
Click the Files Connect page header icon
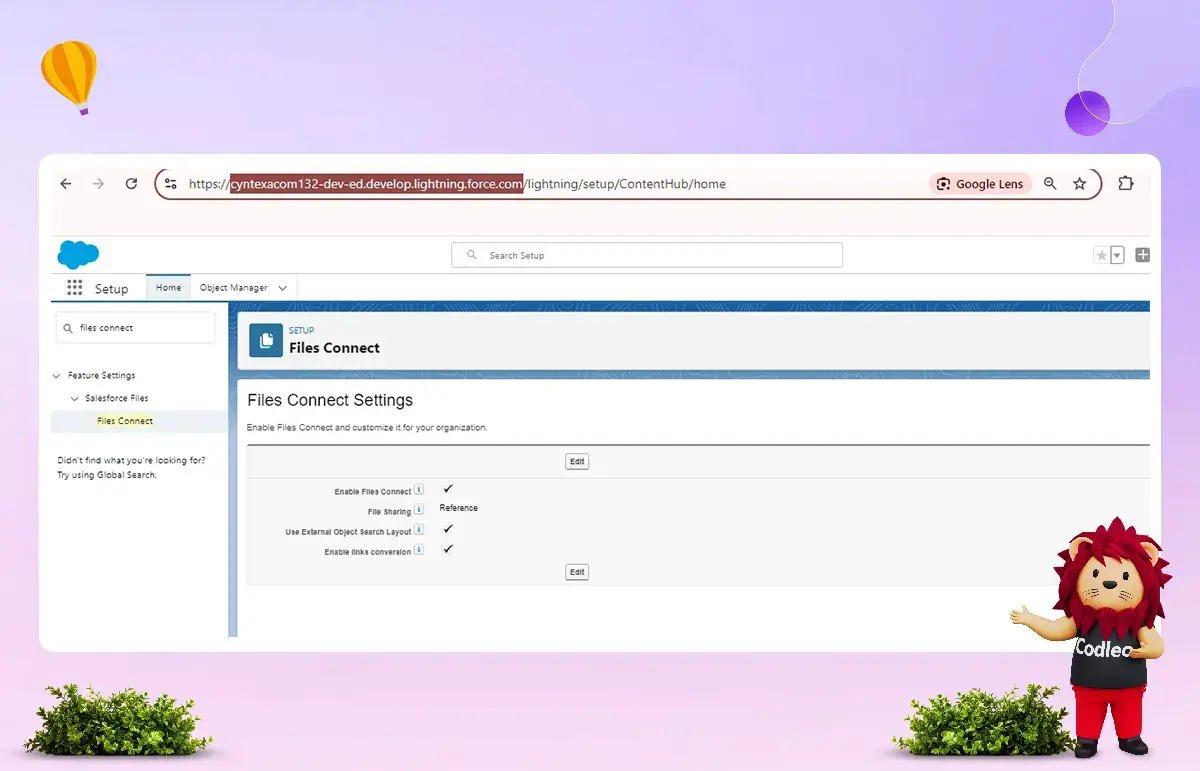pyautogui.click(x=265, y=340)
